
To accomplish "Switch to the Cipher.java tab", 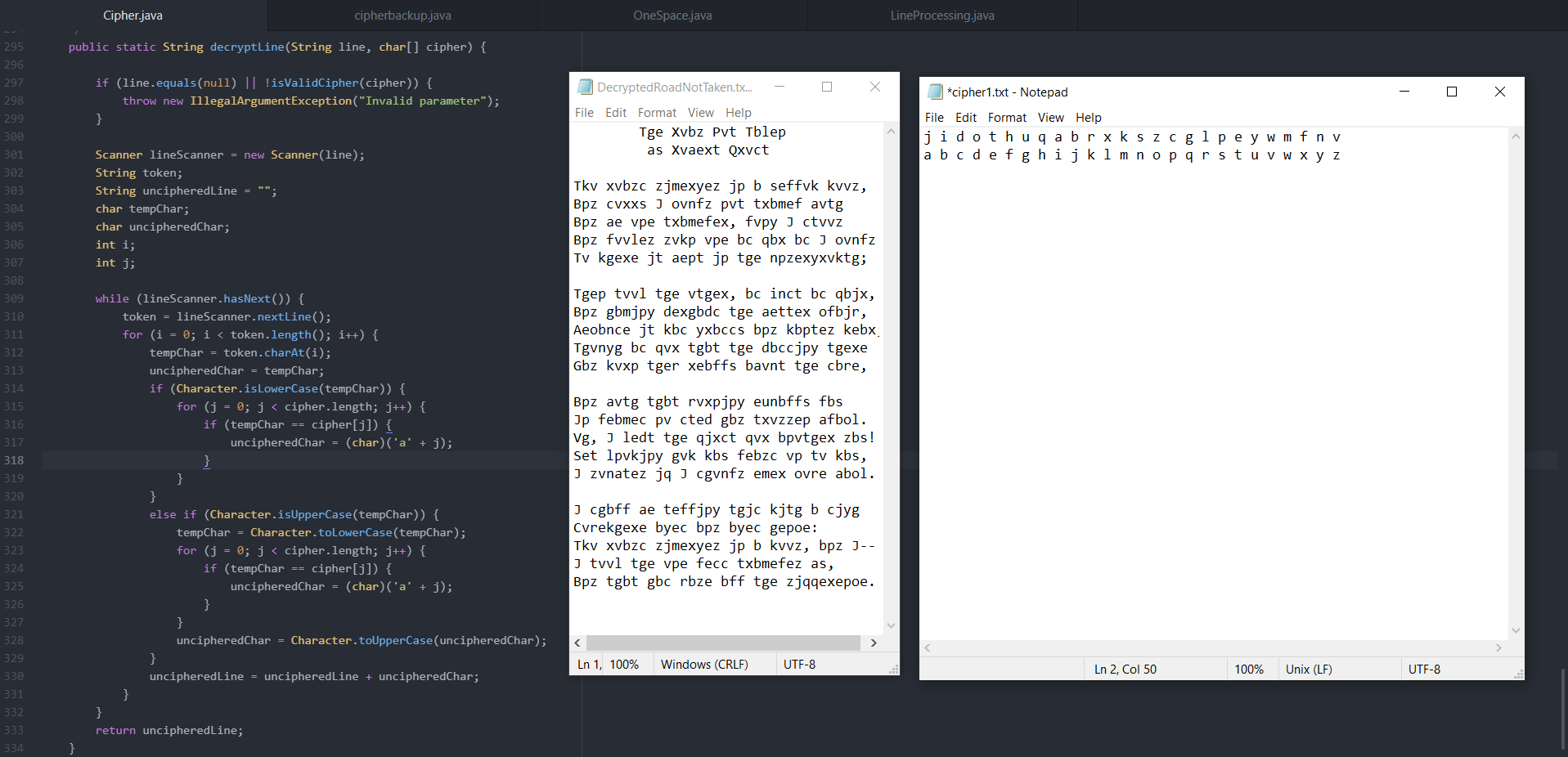I will coord(133,16).
